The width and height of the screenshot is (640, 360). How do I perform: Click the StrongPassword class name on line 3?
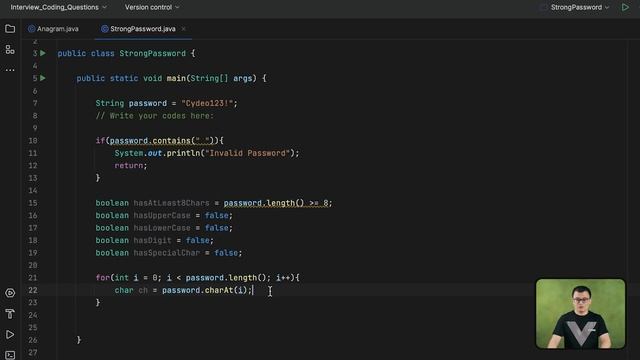(x=152, y=53)
